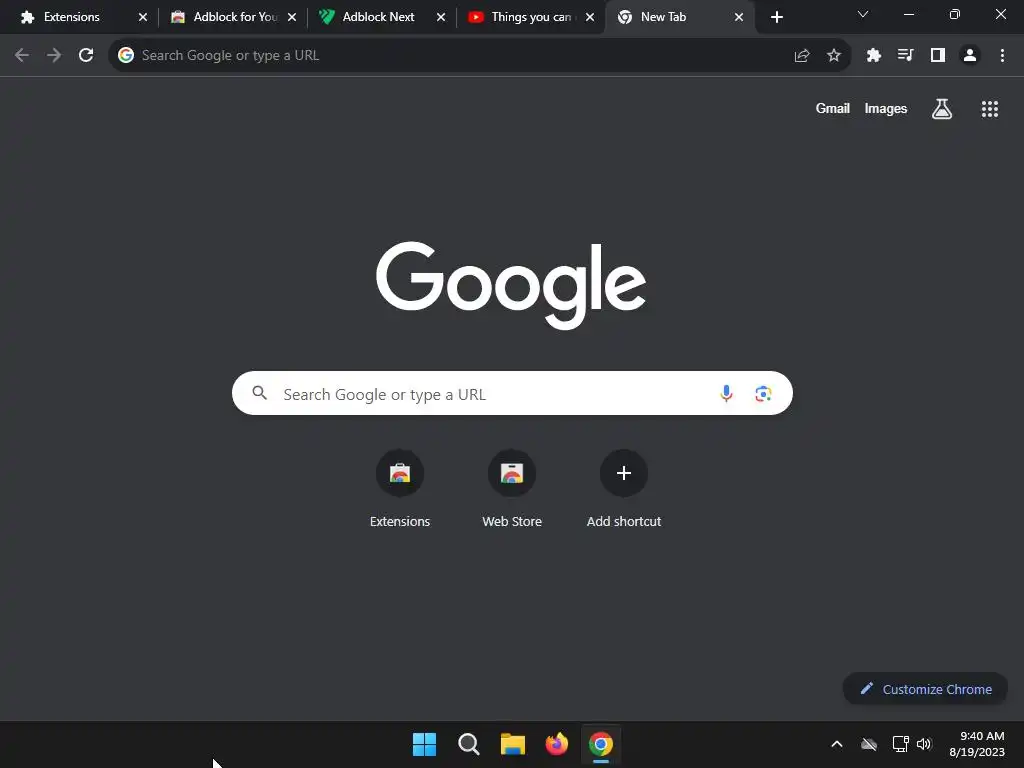Click the magnifier icon in the search box

click(259, 392)
